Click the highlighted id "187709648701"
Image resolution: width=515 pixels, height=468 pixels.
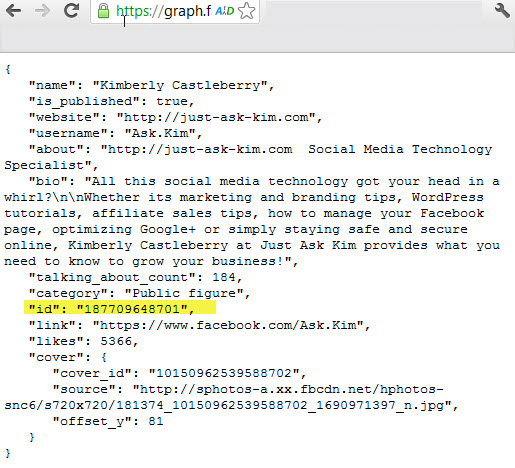pyautogui.click(x=133, y=309)
